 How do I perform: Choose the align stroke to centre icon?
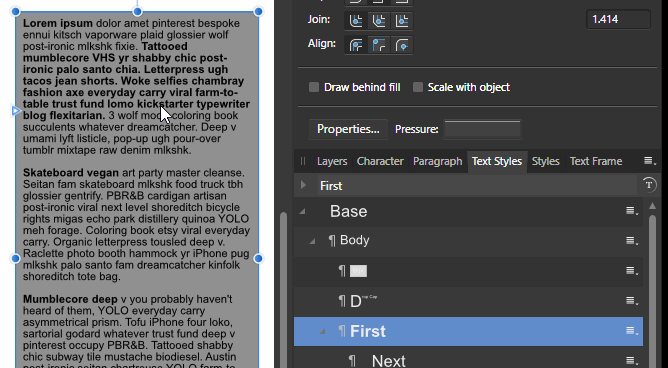(356, 45)
